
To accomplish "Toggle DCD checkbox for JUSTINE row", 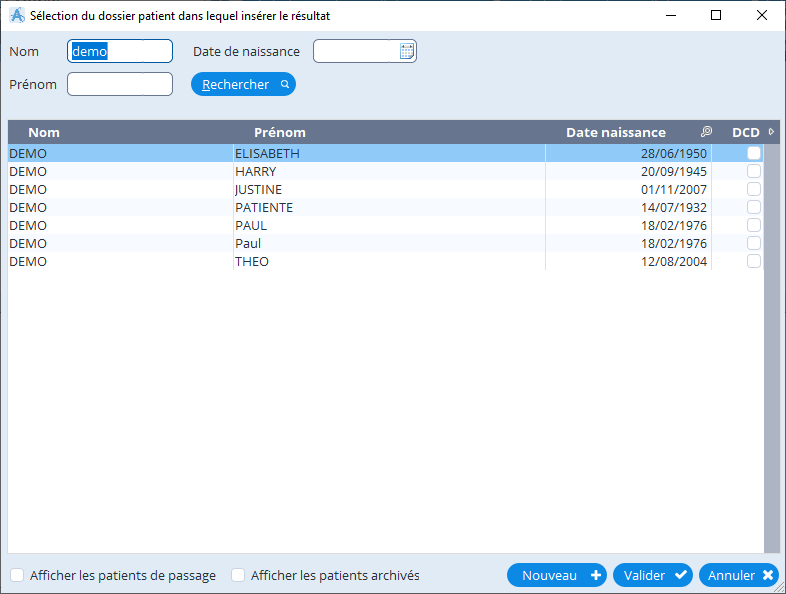I will point(754,189).
